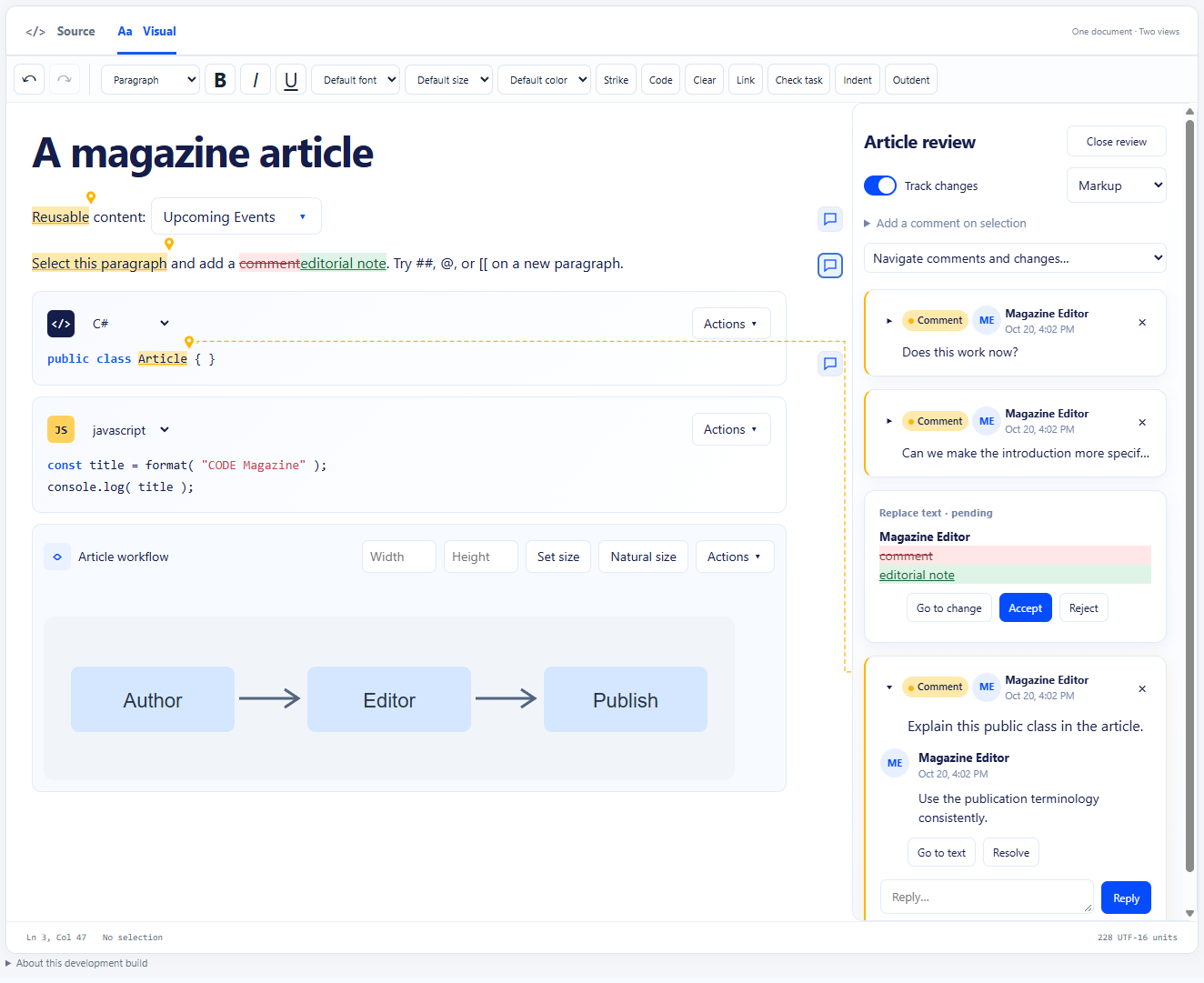Click comment pin marker above Article code
The image size is (1204, 983).
click(x=189, y=342)
